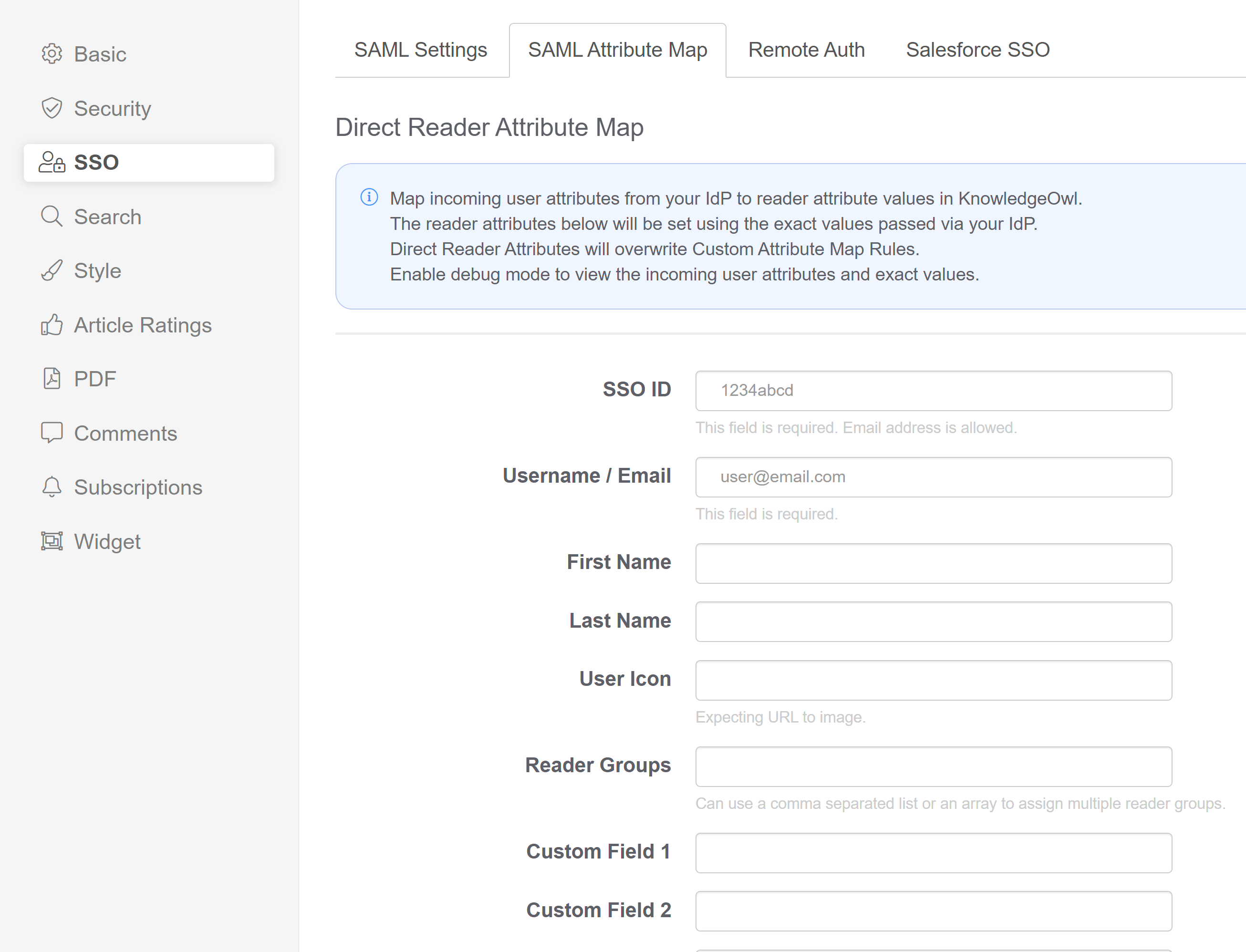The height and width of the screenshot is (952, 1246).
Task: Click the Reader Groups input field
Action: [x=933, y=766]
